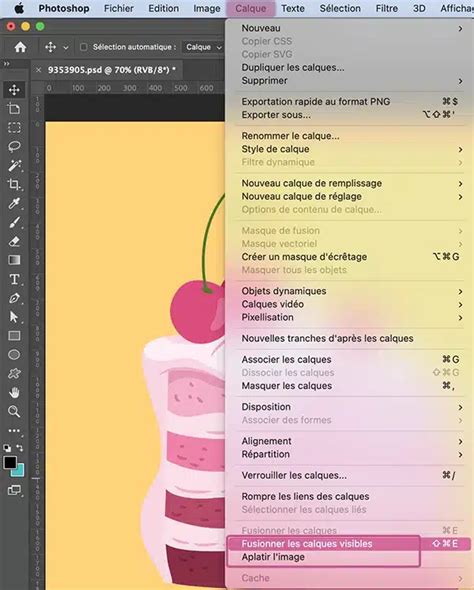The height and width of the screenshot is (590, 474).
Task: Select the Lasso tool
Action: (x=14, y=146)
